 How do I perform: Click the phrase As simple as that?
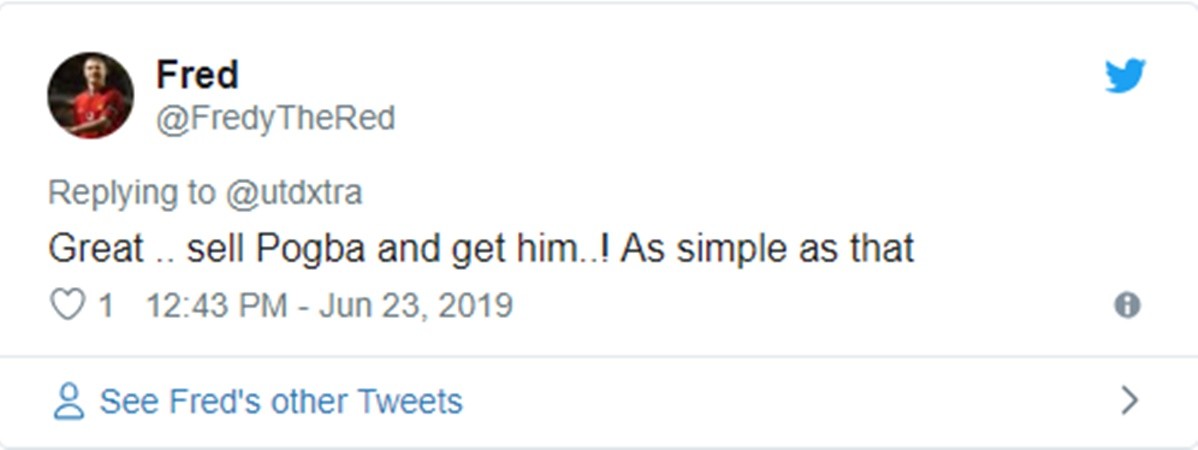coord(767,248)
